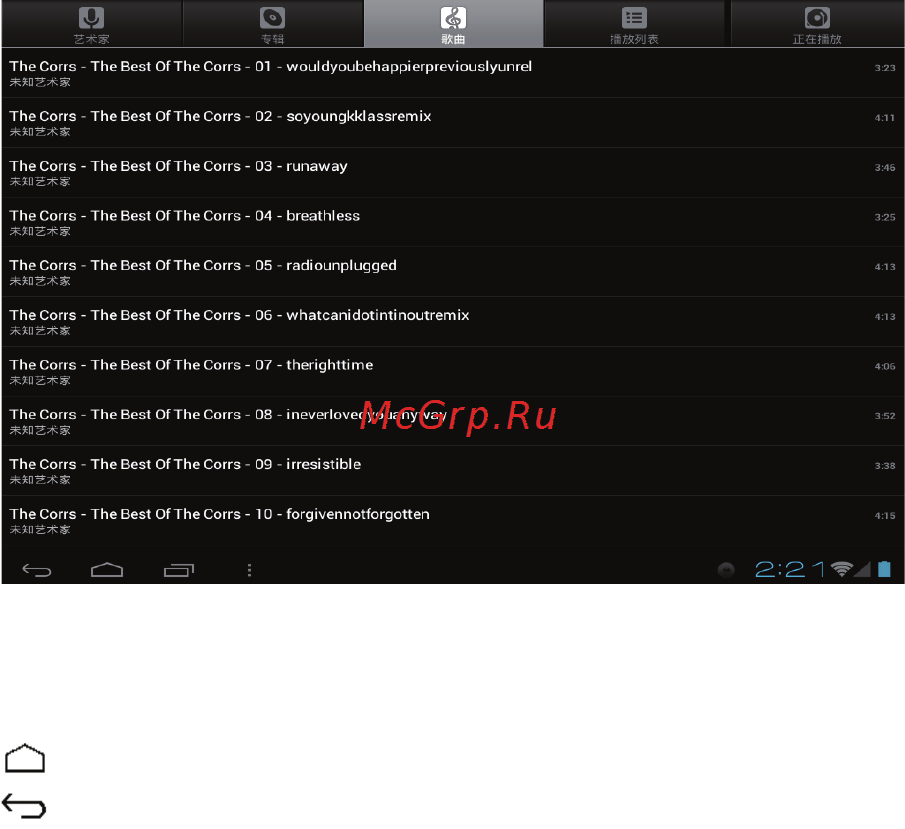
Task: Play track 08 ineverlovedyouanyway
Action: pyautogui.click(x=452, y=420)
